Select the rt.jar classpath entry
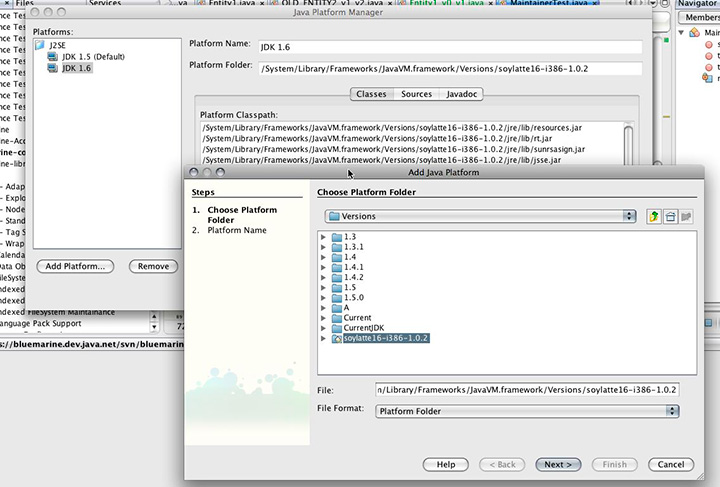 click(377, 139)
